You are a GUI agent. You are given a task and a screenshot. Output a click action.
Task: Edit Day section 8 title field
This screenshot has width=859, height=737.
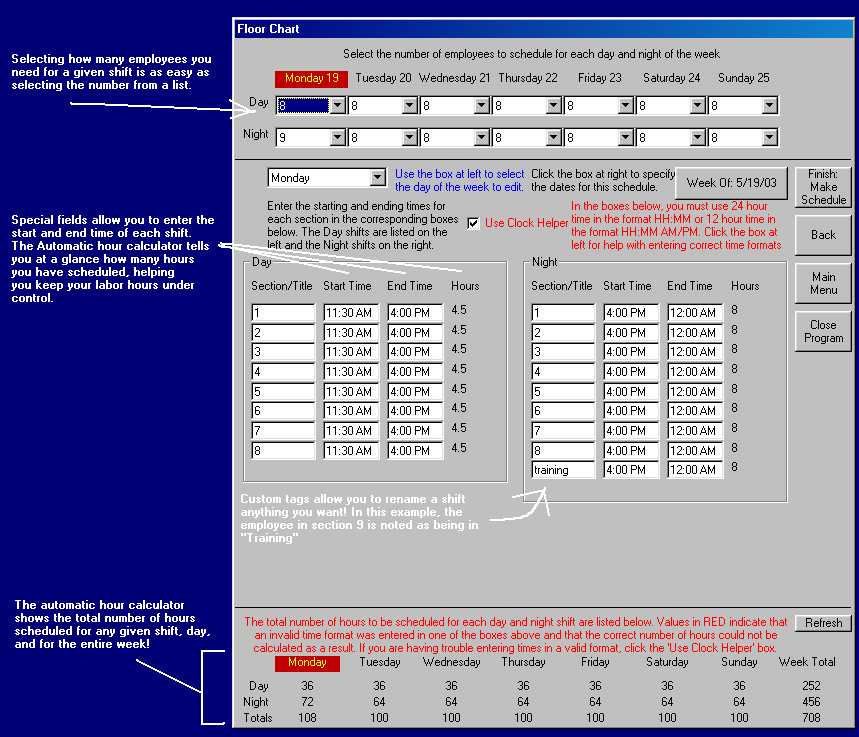point(283,450)
